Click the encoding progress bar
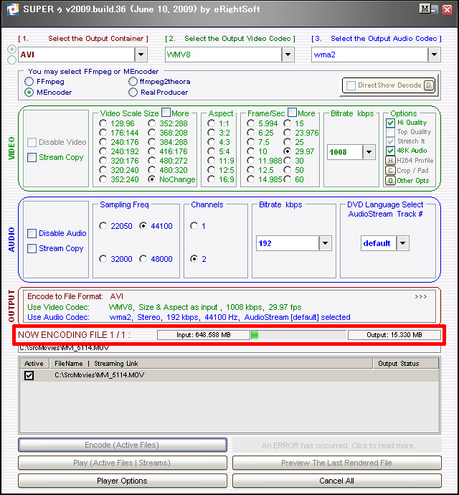Image resolution: width=459 pixels, height=495 pixels. tap(298, 335)
